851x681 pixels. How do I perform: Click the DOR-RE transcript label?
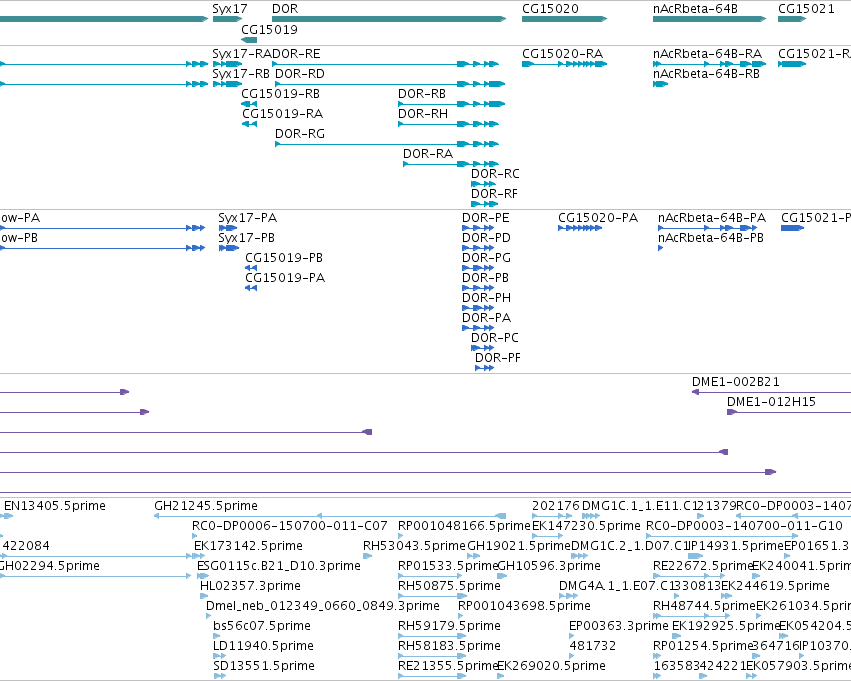point(296,54)
